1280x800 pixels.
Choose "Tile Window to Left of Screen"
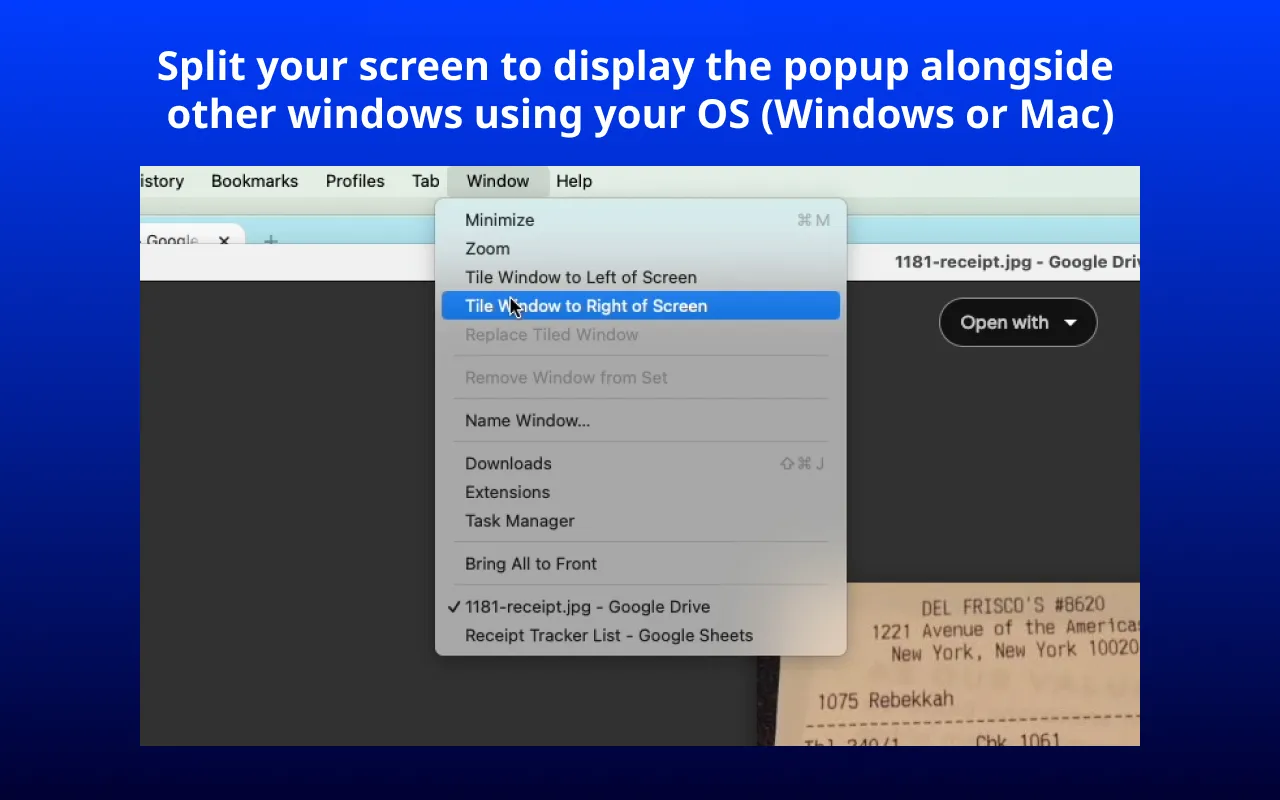click(x=581, y=277)
